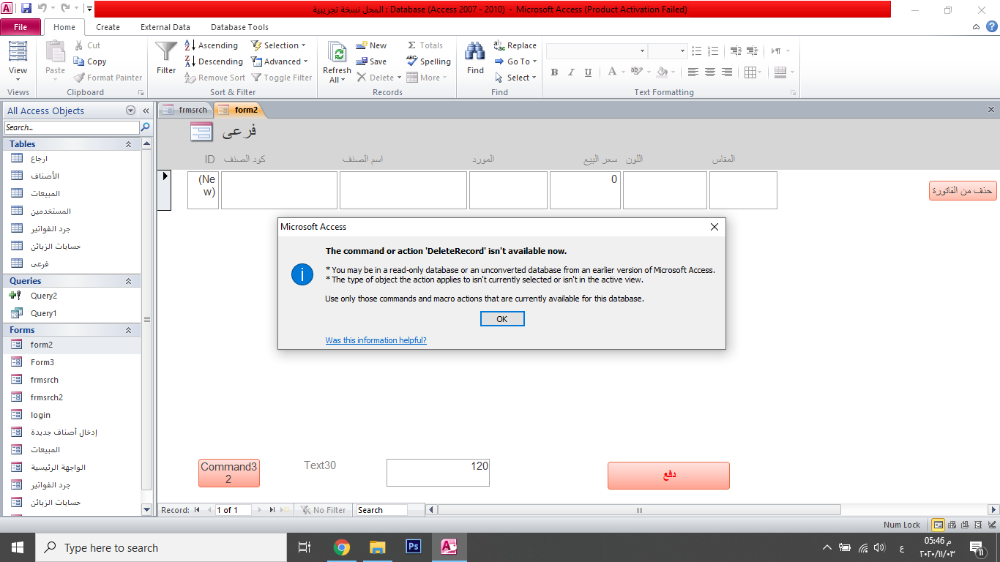Open All Access Objects dropdown arrow

click(x=131, y=110)
